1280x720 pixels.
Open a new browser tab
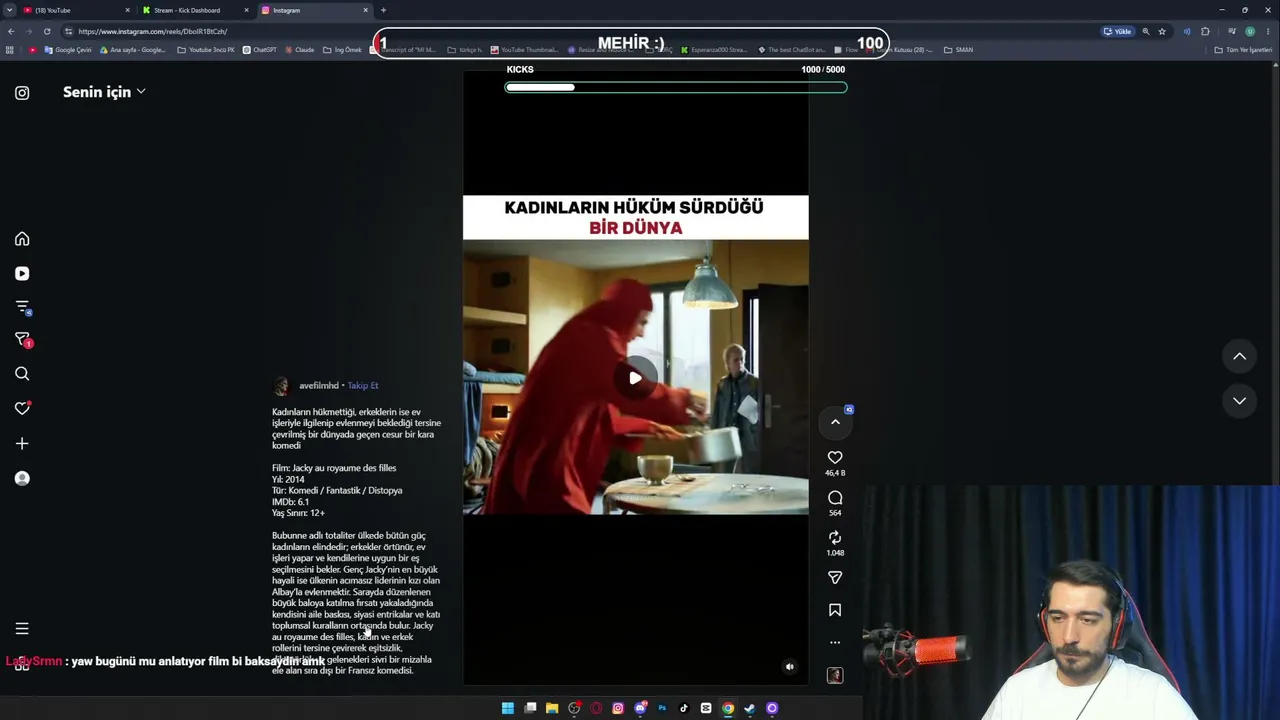383,10
